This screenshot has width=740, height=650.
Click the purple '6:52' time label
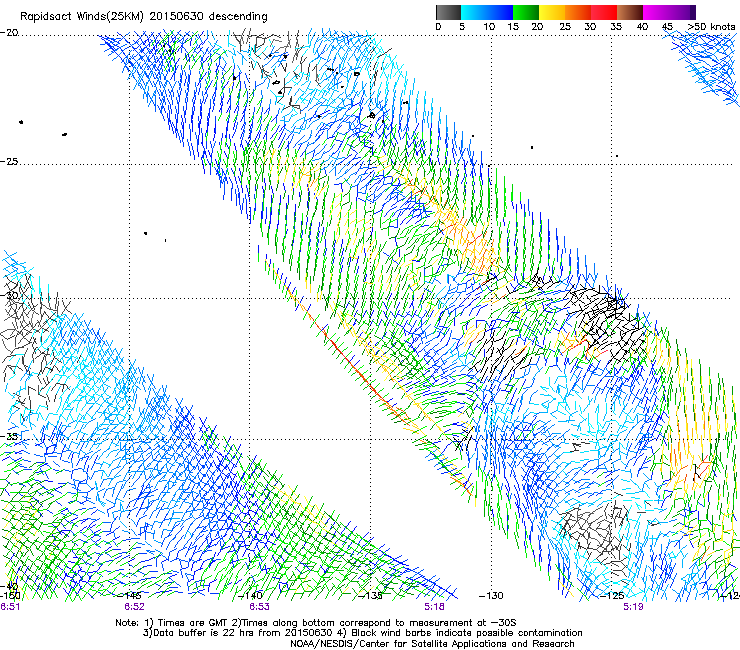click(x=135, y=607)
